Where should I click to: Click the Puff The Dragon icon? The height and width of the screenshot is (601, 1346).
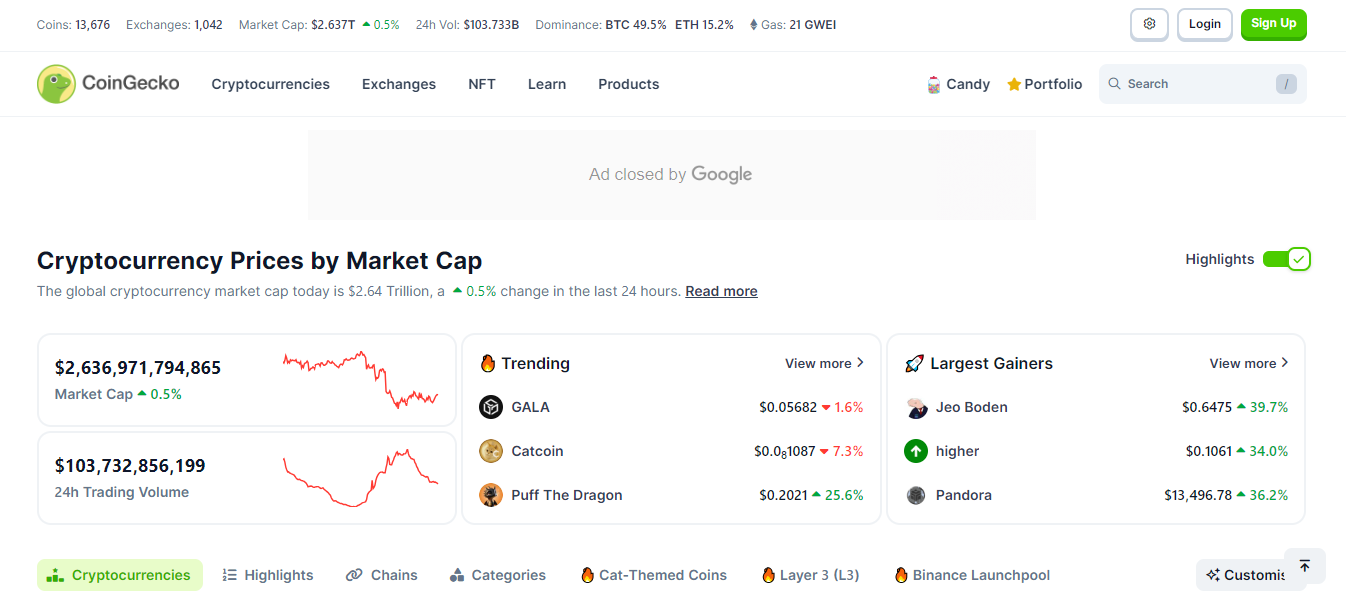point(491,495)
